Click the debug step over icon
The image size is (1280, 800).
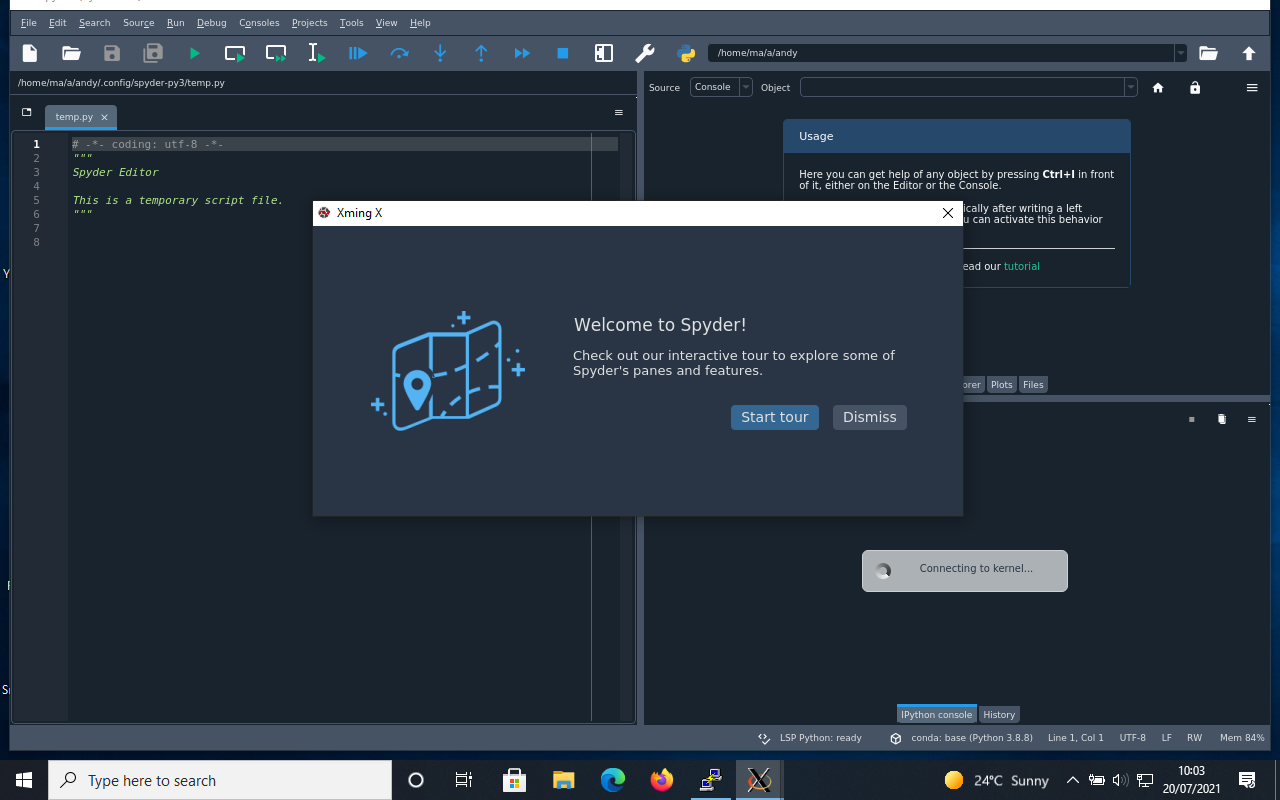click(x=399, y=53)
